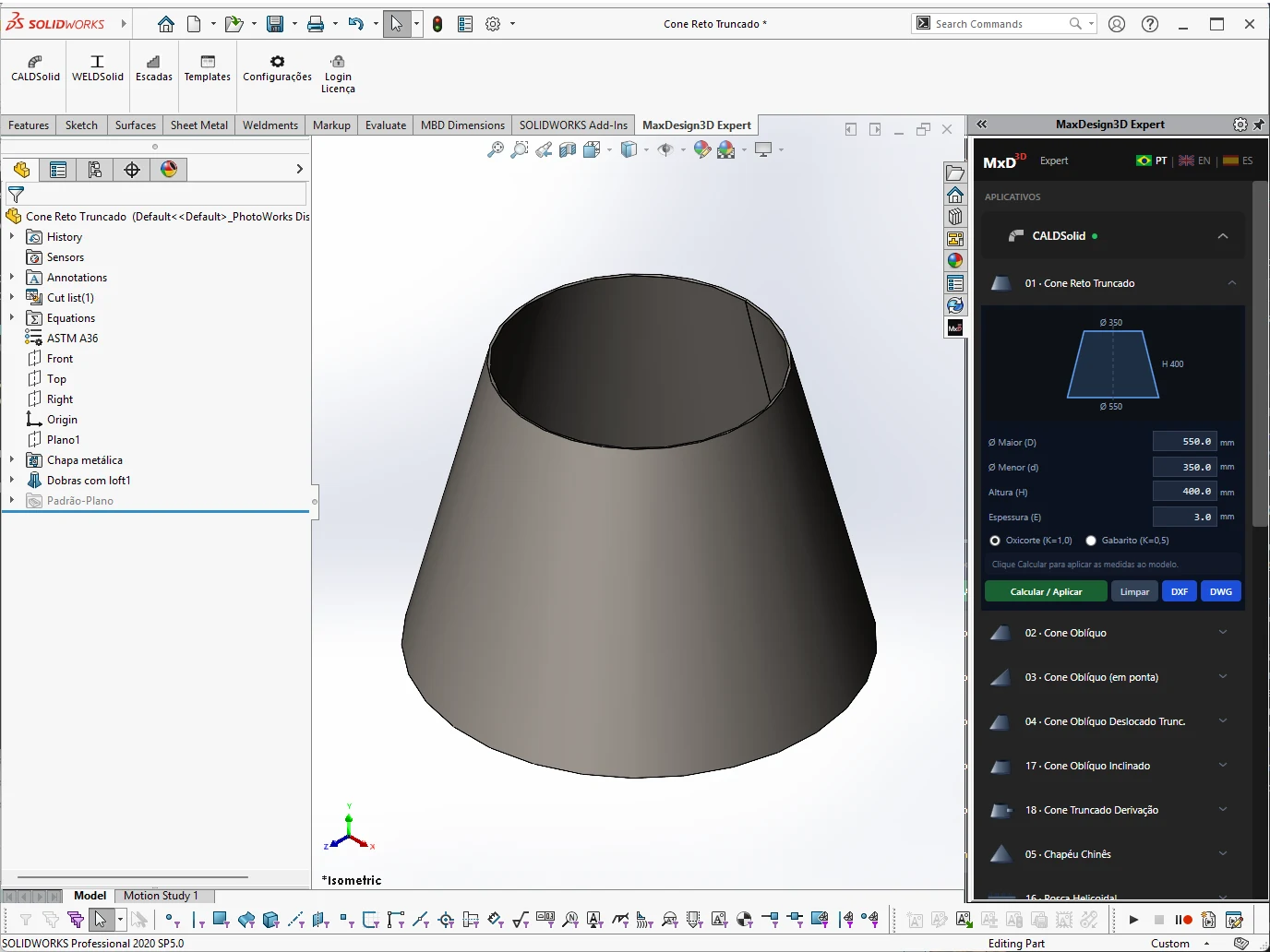This screenshot has height=952, width=1270.
Task: Collapse the CALDSolid section
Action: [1223, 236]
